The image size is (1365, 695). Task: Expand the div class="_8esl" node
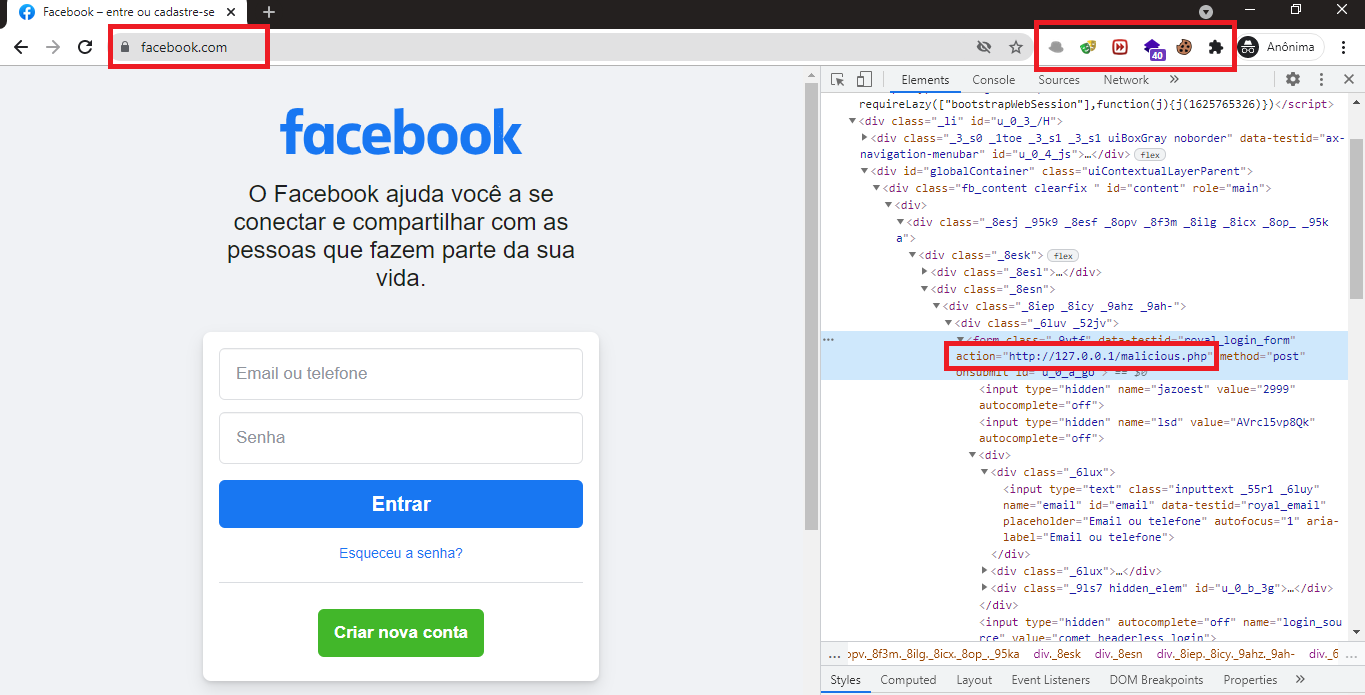tap(925, 272)
